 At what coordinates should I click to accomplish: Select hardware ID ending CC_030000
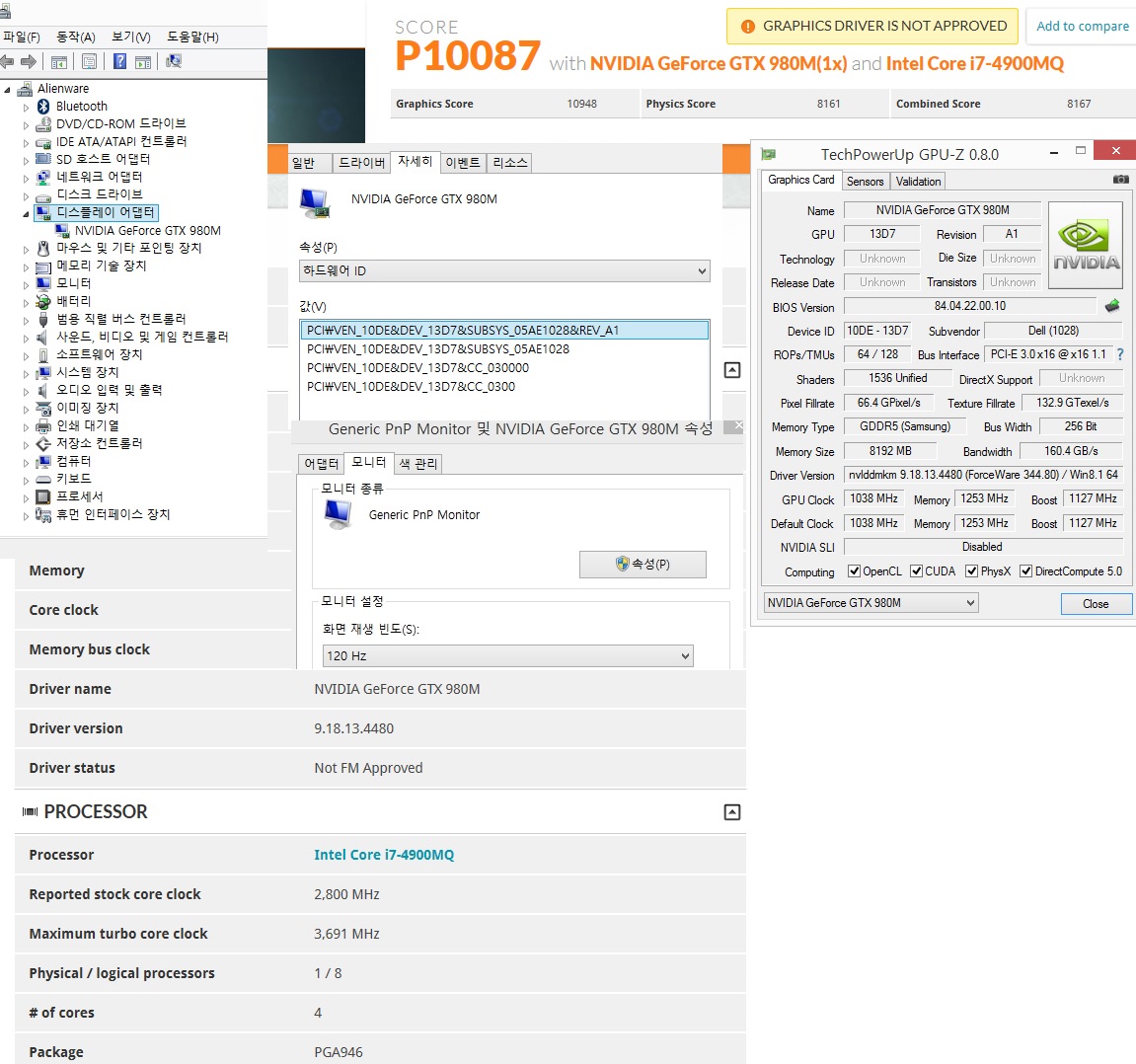click(418, 368)
